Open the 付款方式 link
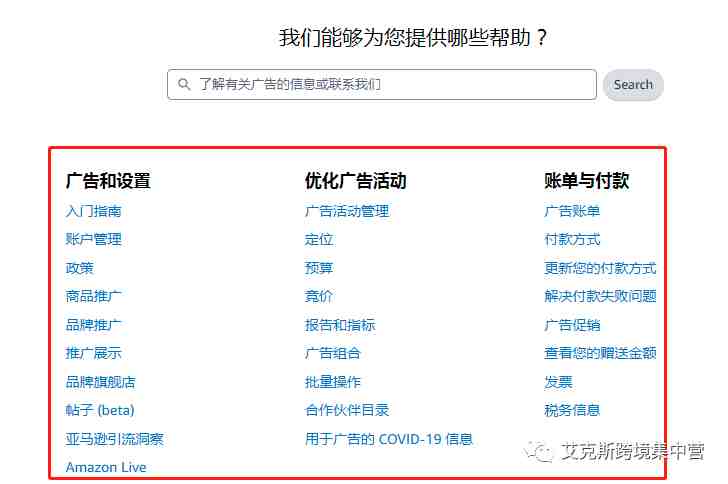Image resolution: width=728 pixels, height=484 pixels. click(x=572, y=240)
